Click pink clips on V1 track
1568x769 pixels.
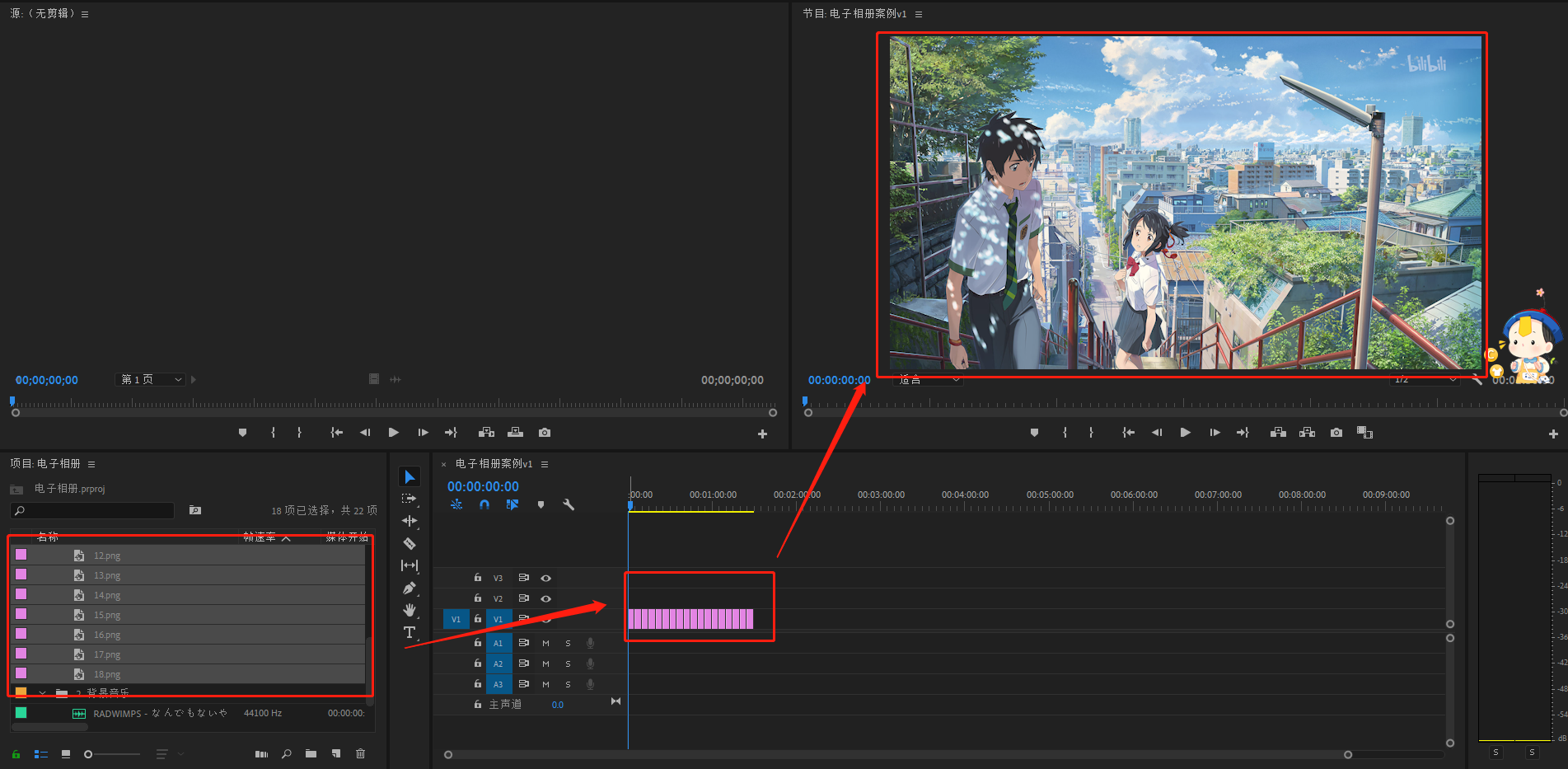690,619
